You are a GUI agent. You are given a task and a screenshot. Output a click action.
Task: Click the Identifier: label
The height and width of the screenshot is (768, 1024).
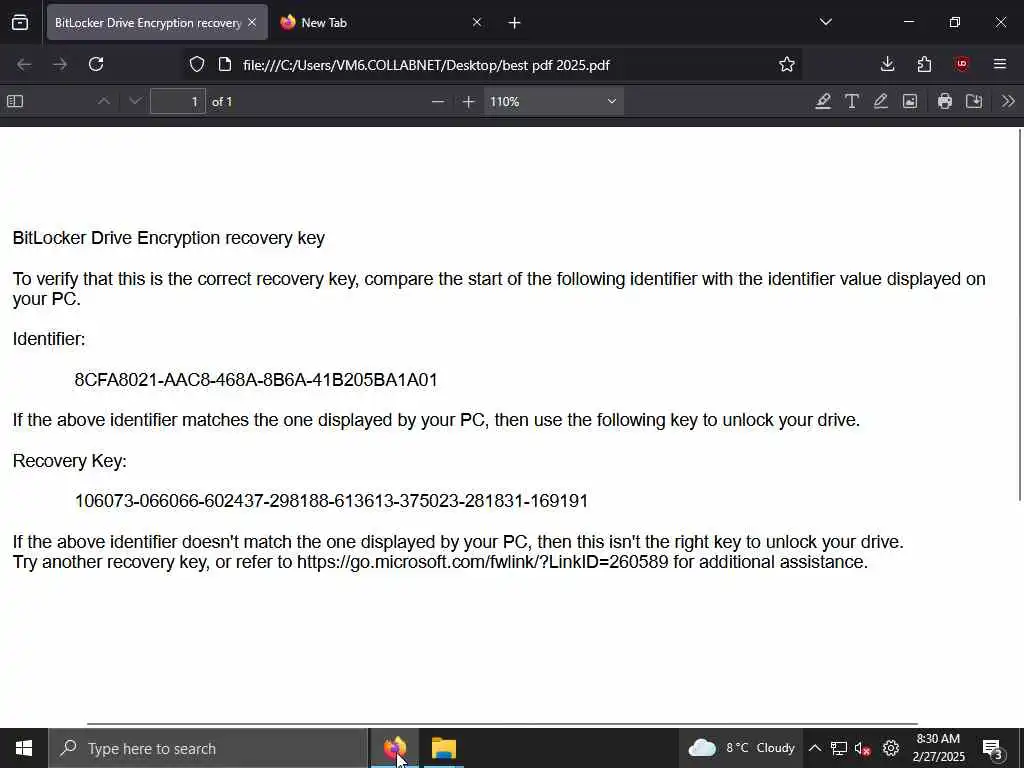[x=49, y=339]
